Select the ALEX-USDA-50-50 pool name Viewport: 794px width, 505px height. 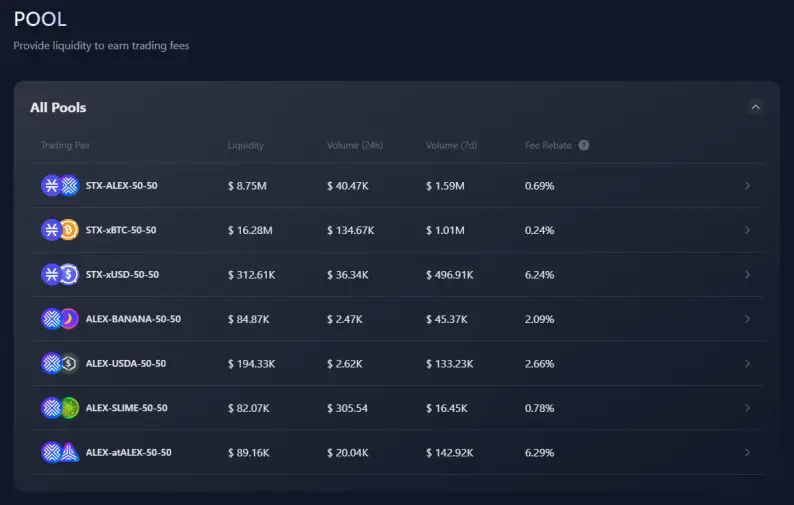point(126,364)
